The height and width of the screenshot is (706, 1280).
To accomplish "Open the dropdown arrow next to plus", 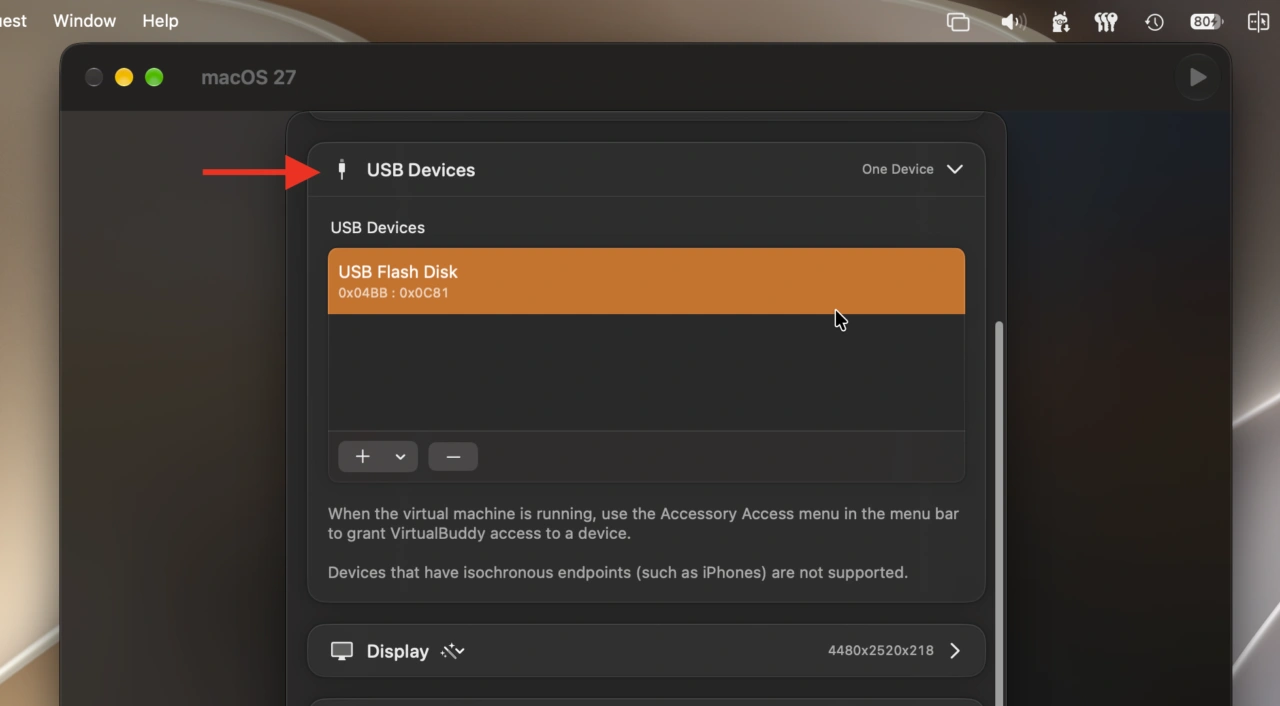I will 400,457.
